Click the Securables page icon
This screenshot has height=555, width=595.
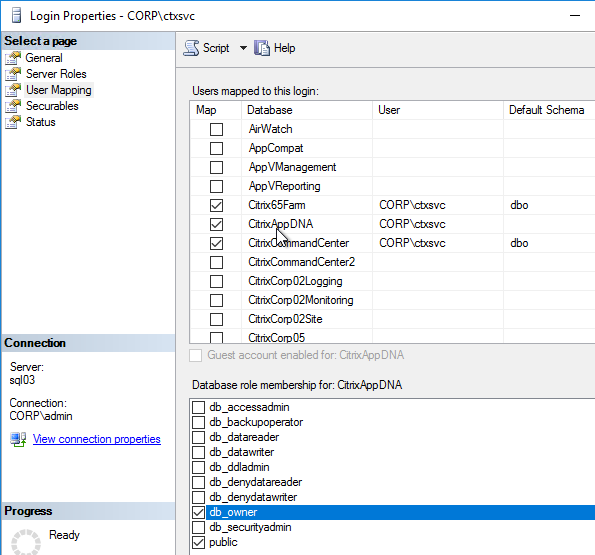pos(13,106)
